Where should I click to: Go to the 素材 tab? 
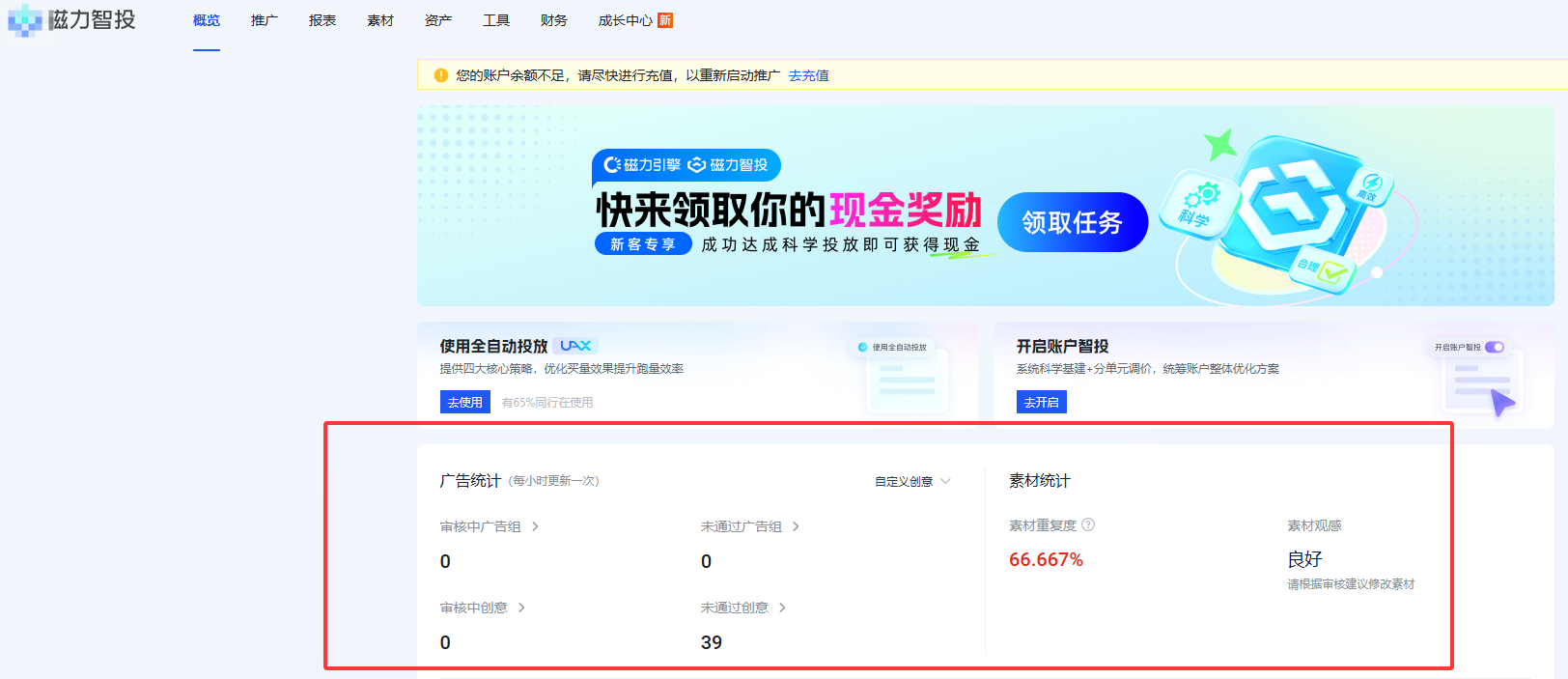[x=380, y=20]
